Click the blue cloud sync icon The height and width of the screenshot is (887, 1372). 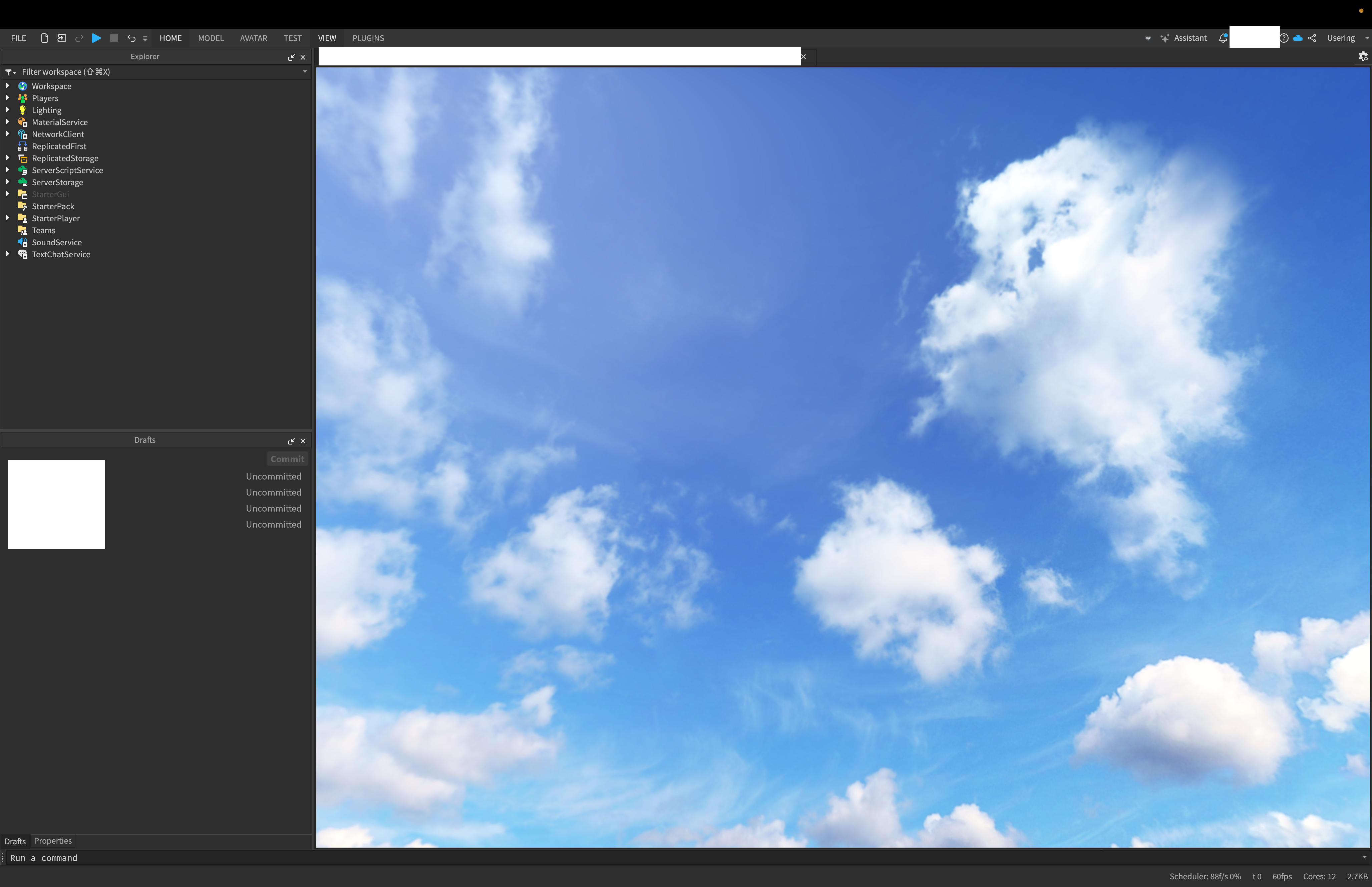(x=1298, y=38)
